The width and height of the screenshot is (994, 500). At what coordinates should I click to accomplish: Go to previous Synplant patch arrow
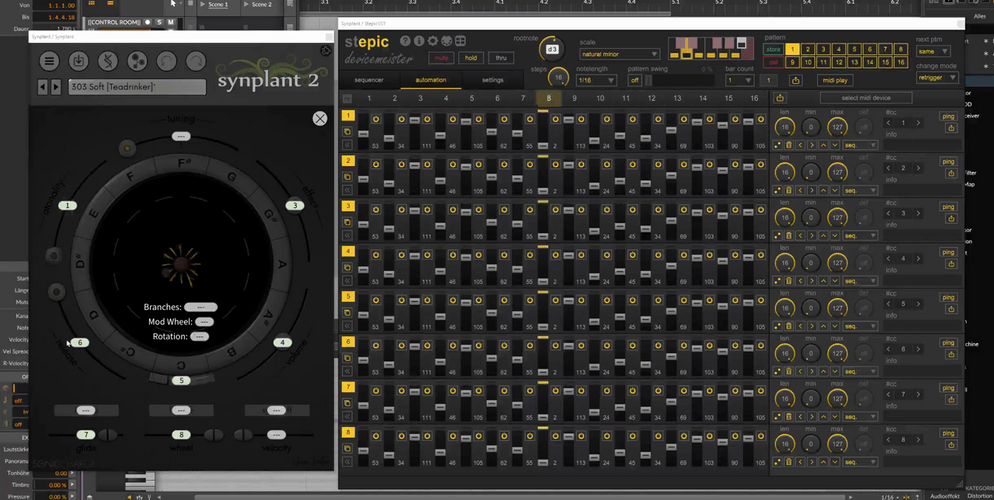(43, 87)
